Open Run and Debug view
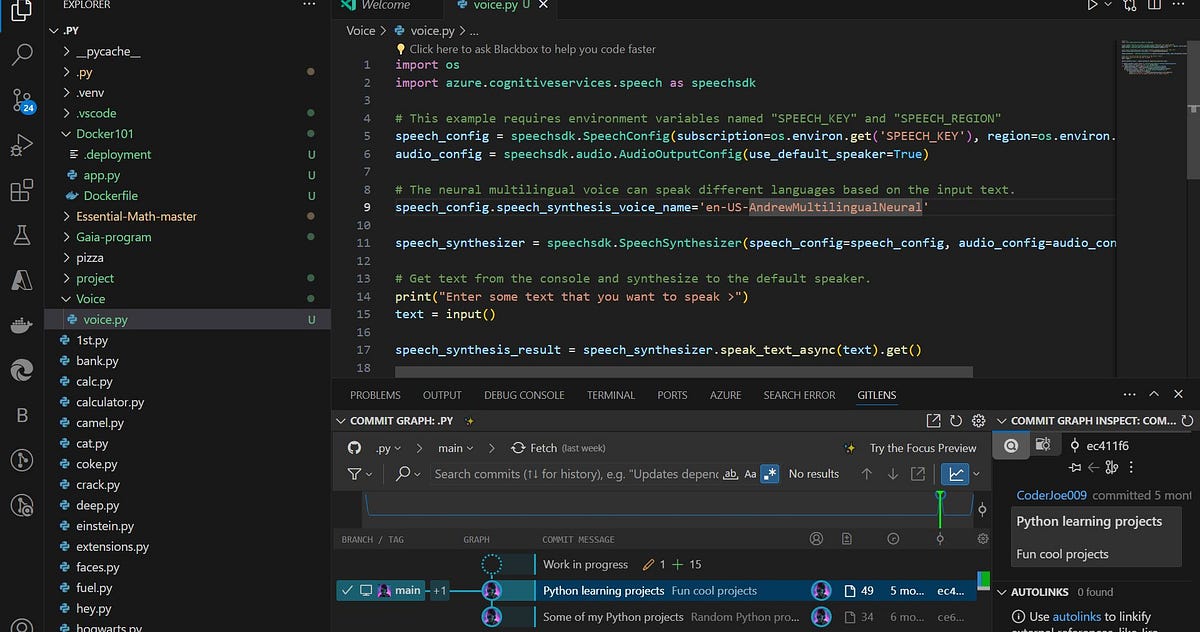Image resolution: width=1200 pixels, height=632 pixels. [x=22, y=146]
